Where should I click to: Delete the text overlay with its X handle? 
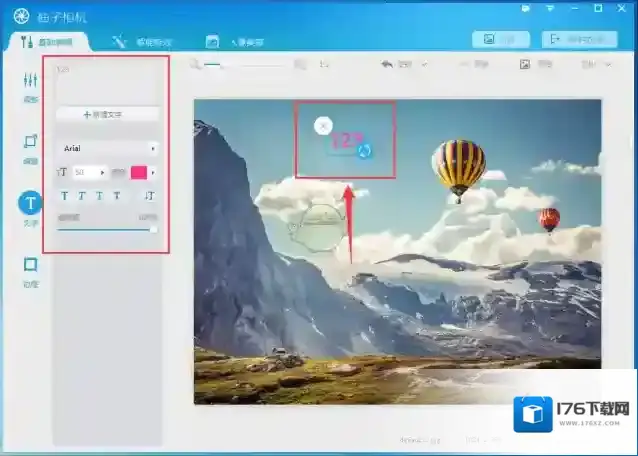322,125
